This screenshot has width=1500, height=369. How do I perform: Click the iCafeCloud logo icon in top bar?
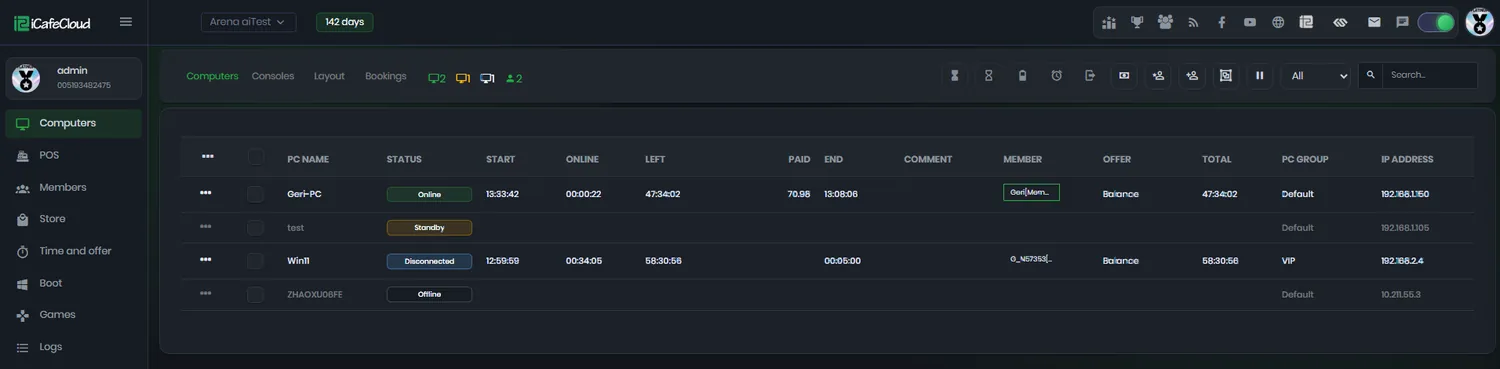pyautogui.click(x=1306, y=22)
